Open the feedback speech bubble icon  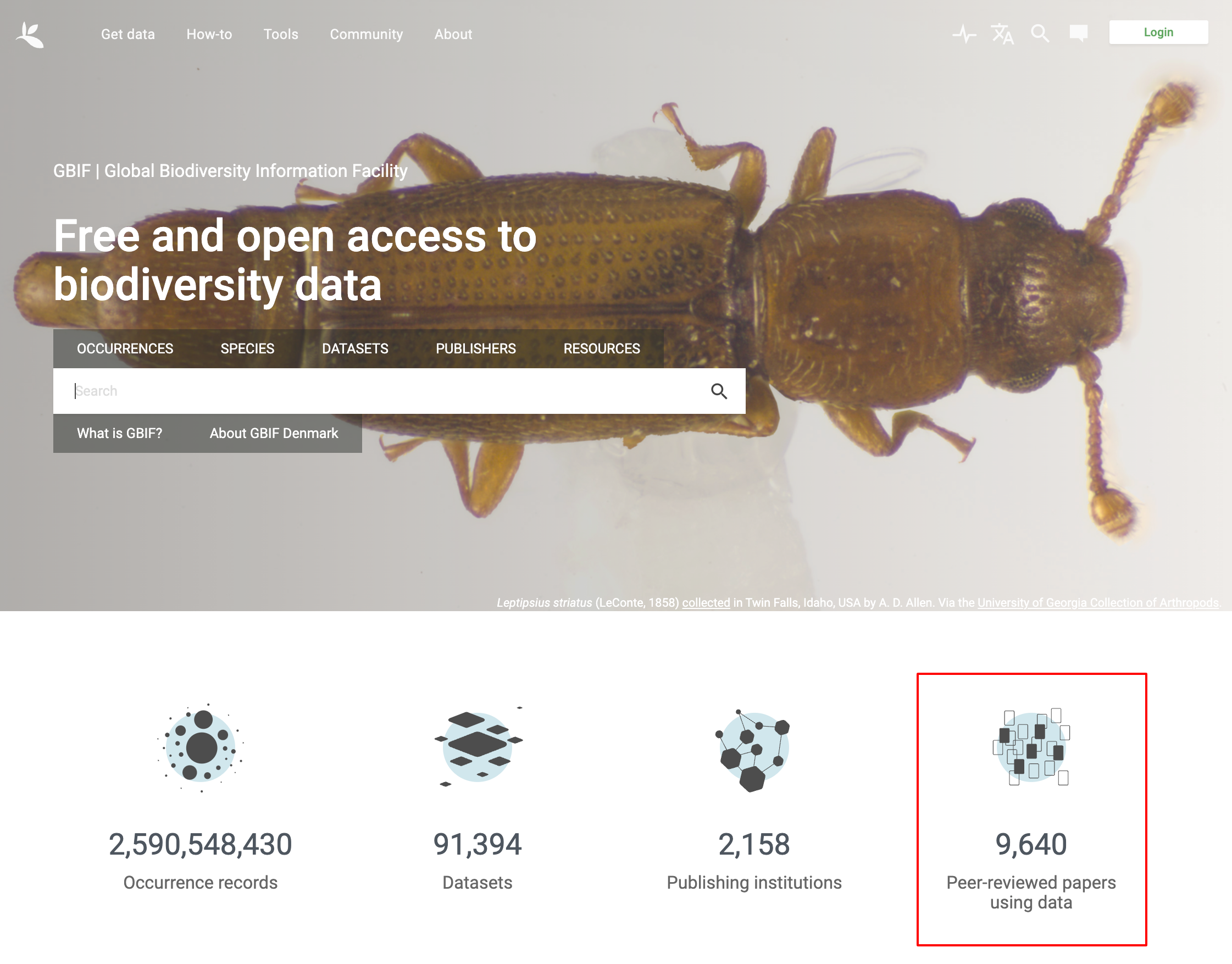tap(1078, 34)
